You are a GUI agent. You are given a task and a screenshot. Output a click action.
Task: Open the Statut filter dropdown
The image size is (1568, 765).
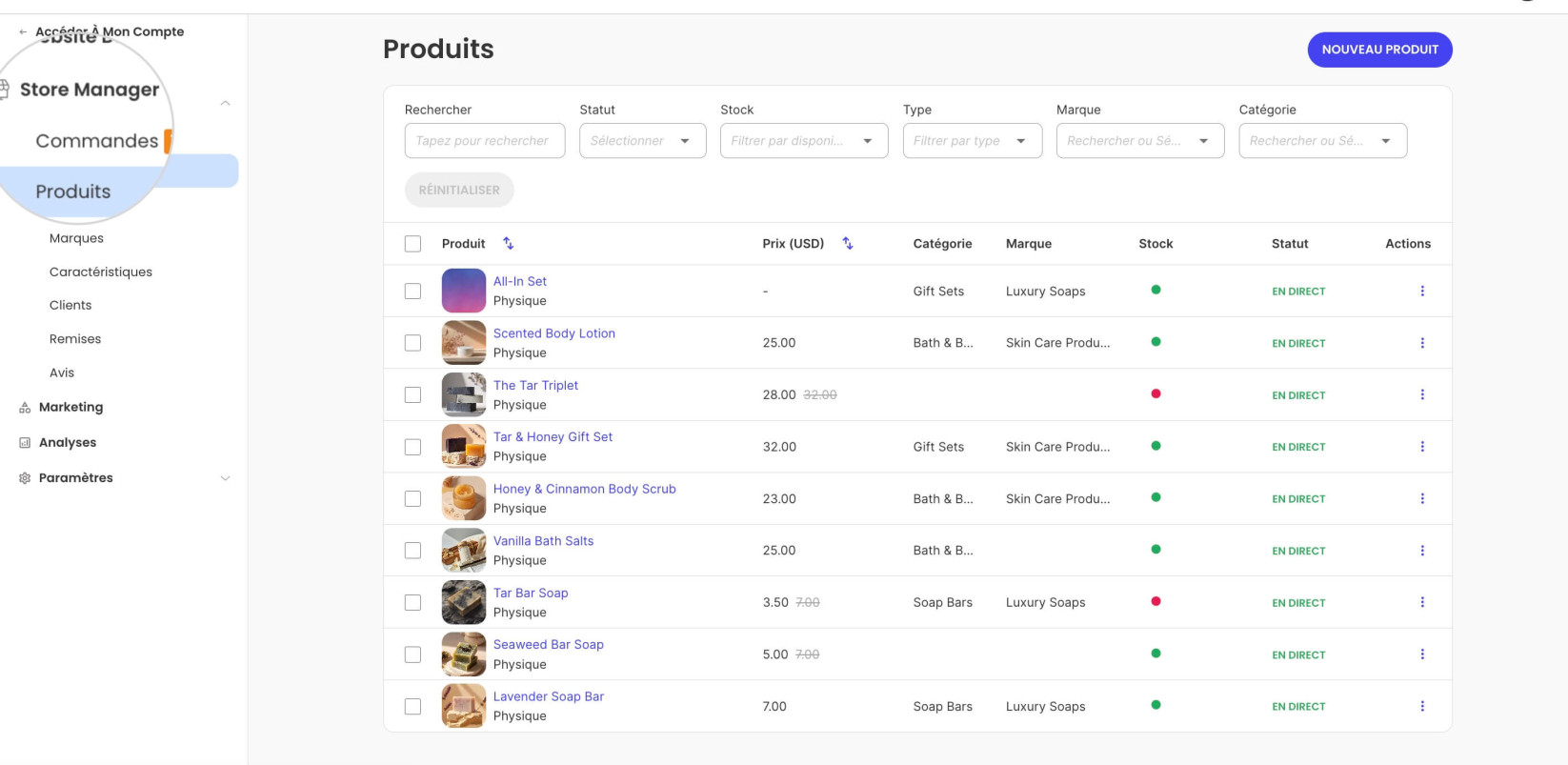[x=643, y=141]
